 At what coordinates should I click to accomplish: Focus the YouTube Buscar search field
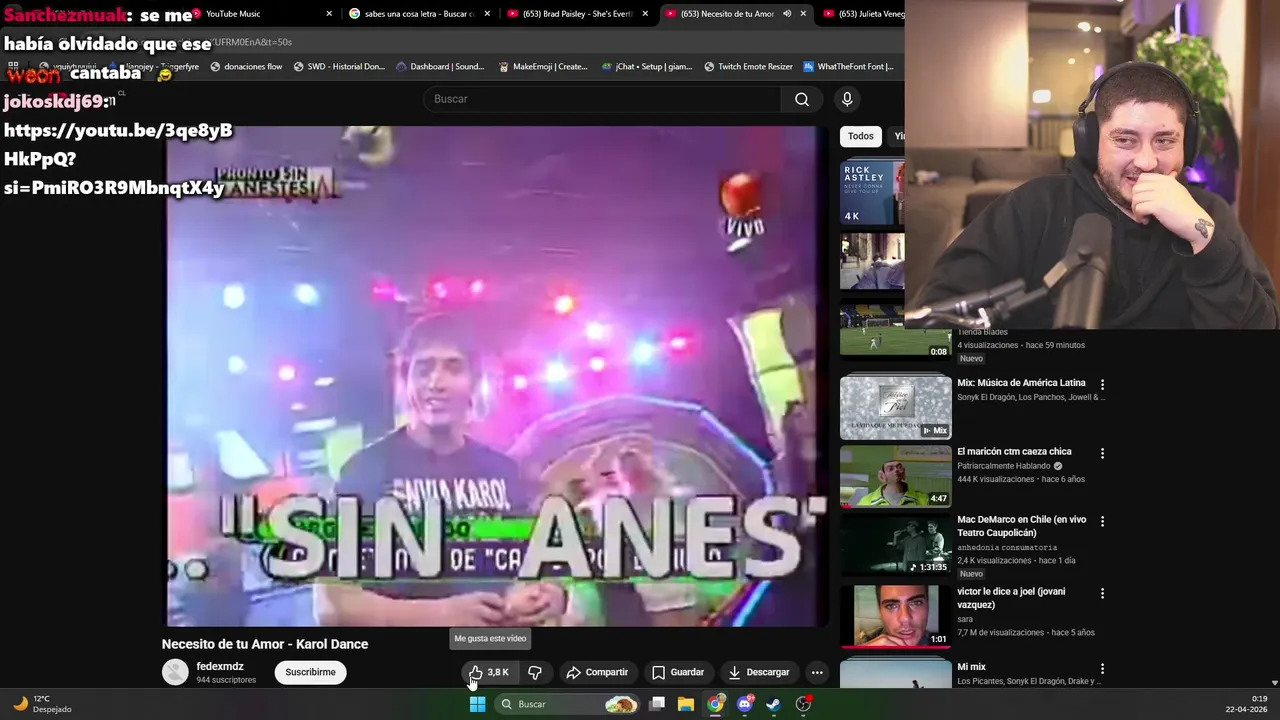pyautogui.click(x=603, y=99)
